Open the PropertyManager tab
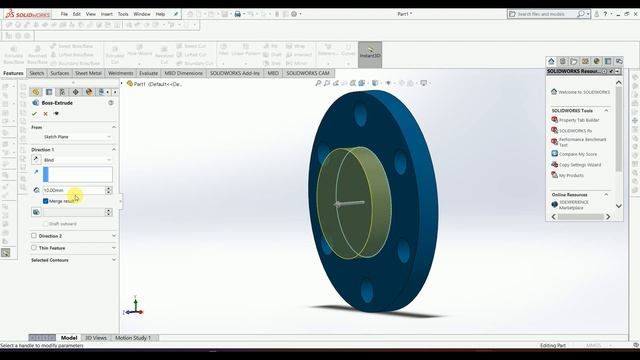 click(49, 92)
